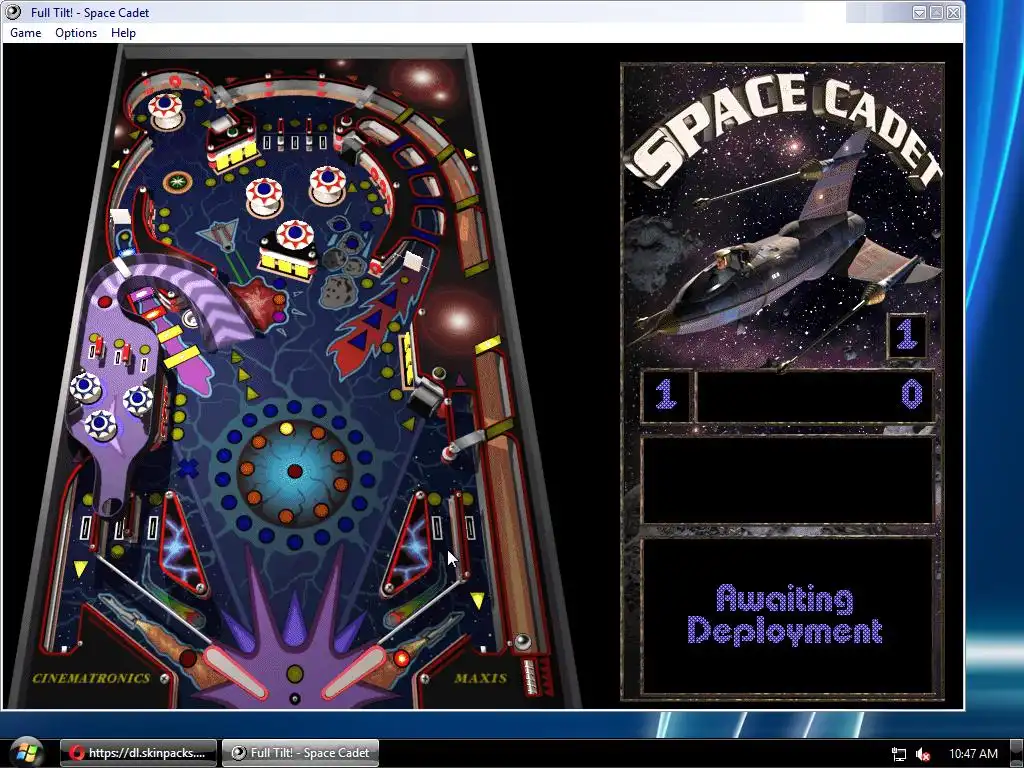Close the Full Tilt! Space Cadet window
The height and width of the screenshot is (768, 1024).
click(953, 12)
